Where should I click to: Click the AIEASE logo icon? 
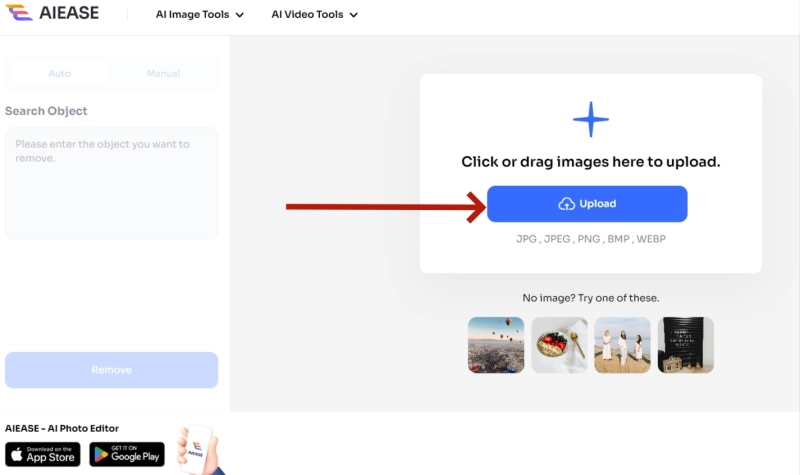tap(19, 14)
